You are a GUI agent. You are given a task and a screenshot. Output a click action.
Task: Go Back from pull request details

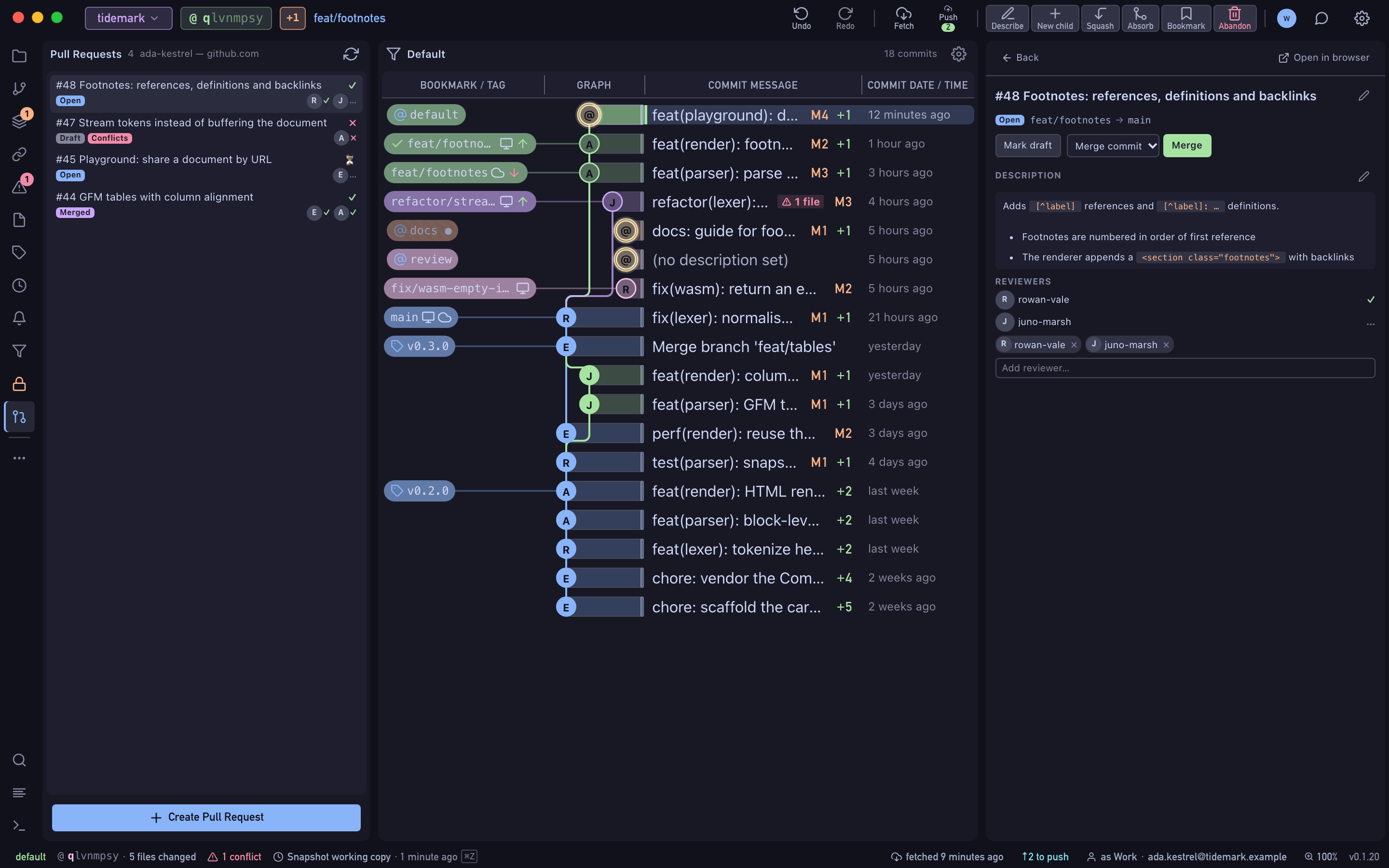tap(1020, 57)
